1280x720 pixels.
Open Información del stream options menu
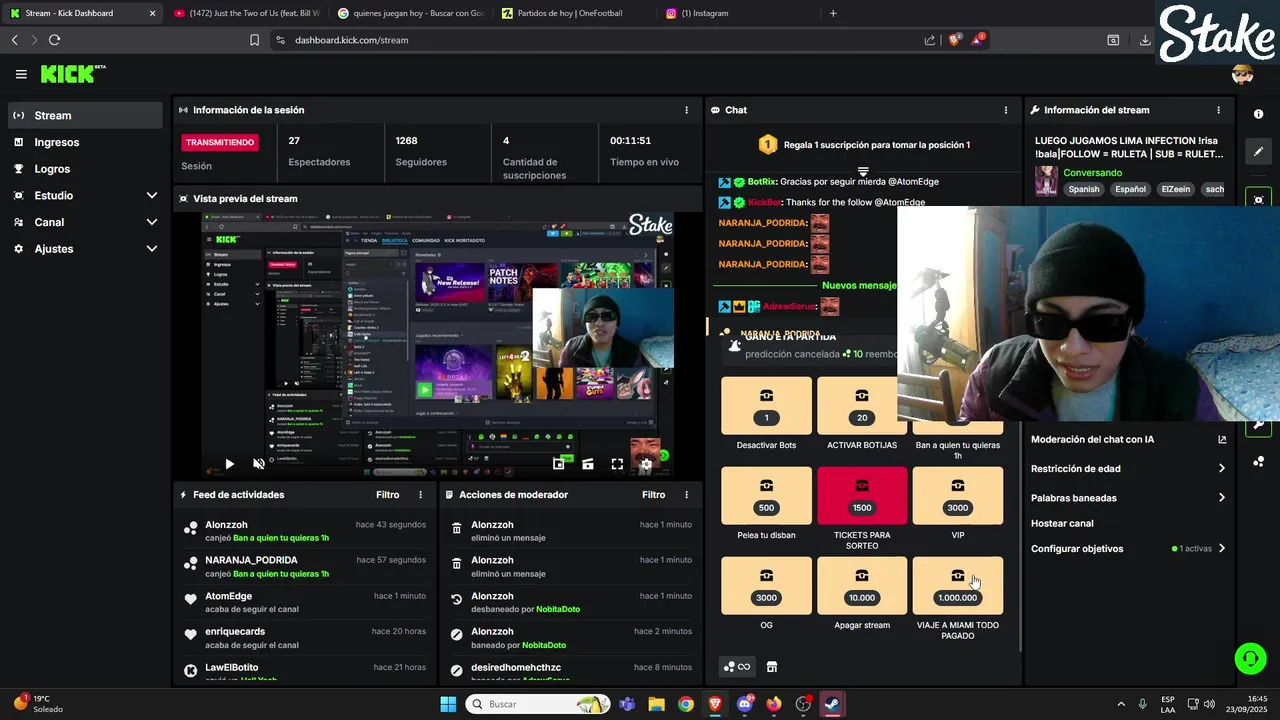(1218, 110)
